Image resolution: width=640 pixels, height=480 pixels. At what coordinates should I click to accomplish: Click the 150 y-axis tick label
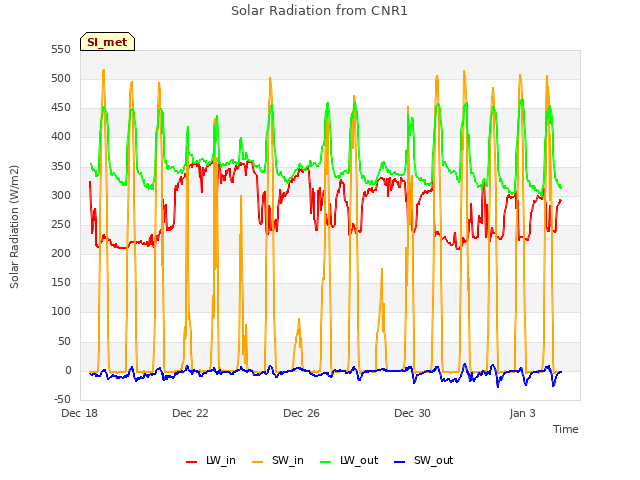[x=61, y=282]
